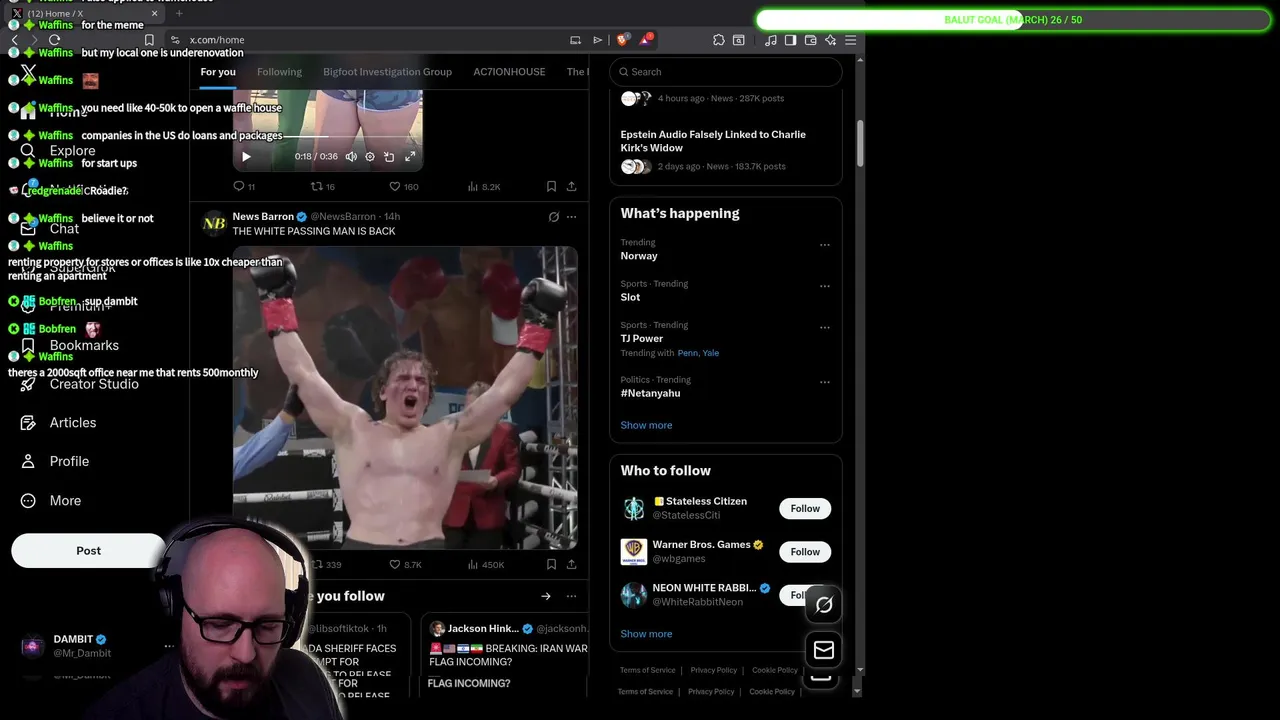Open more options for Slot trend

[825, 285]
